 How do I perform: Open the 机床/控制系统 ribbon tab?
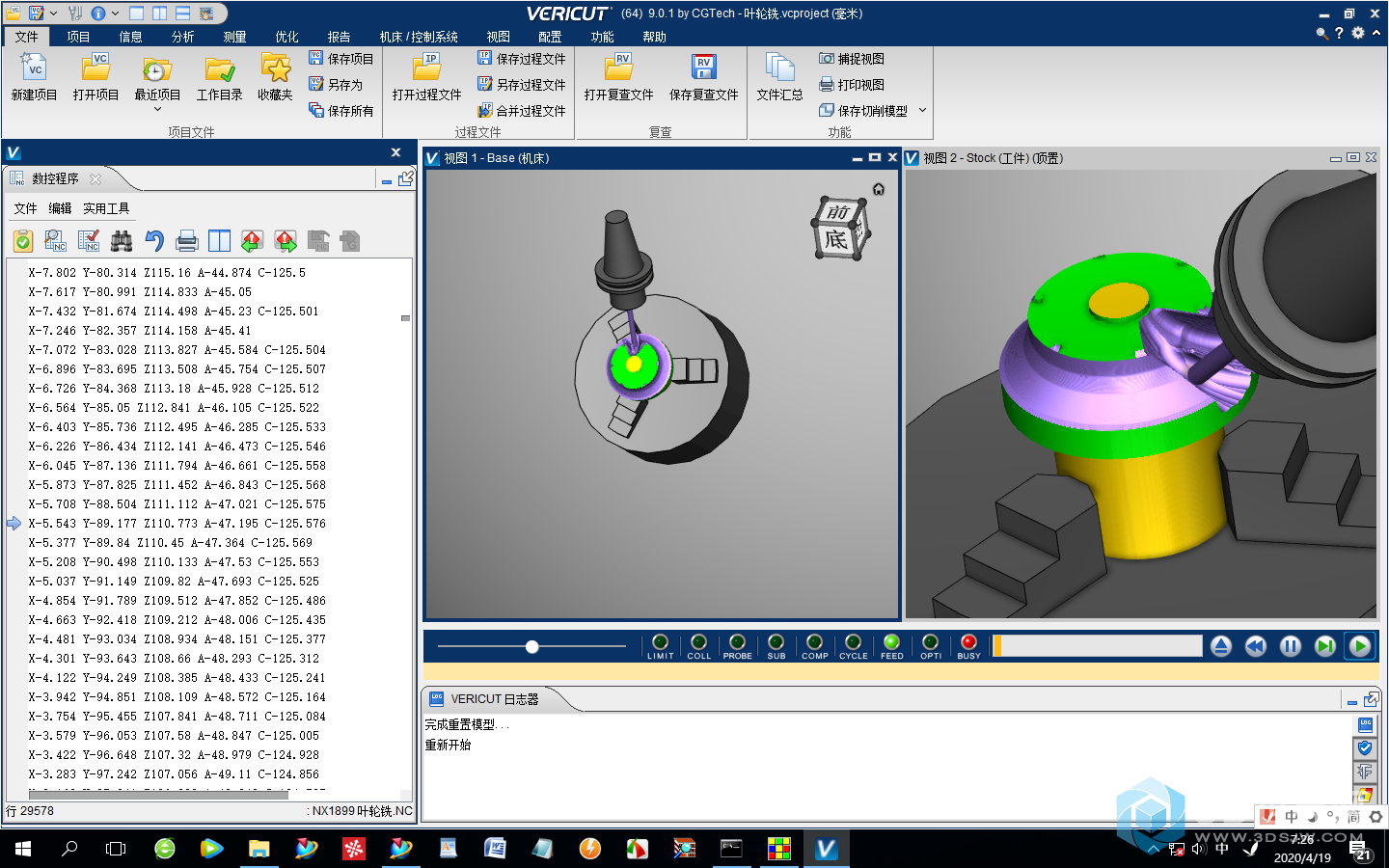click(419, 37)
